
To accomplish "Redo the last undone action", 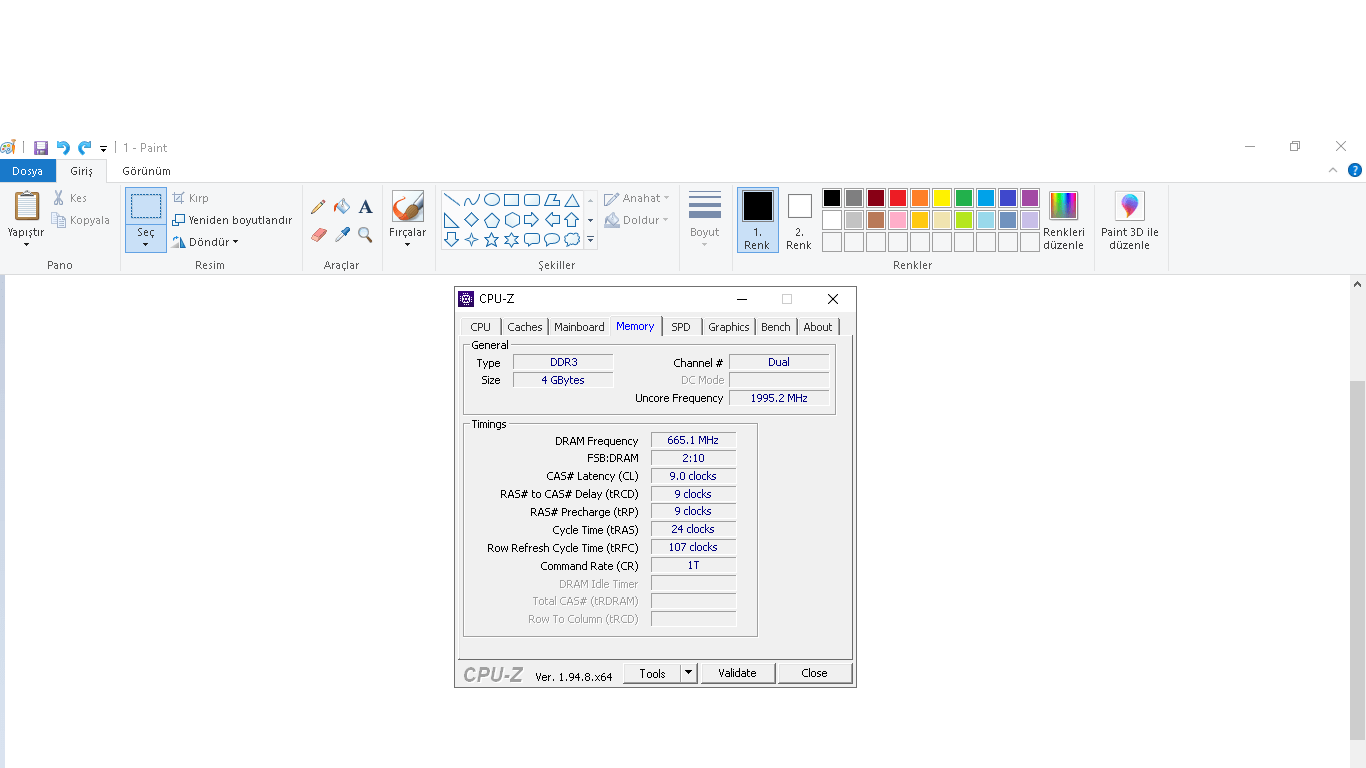I will point(85,148).
